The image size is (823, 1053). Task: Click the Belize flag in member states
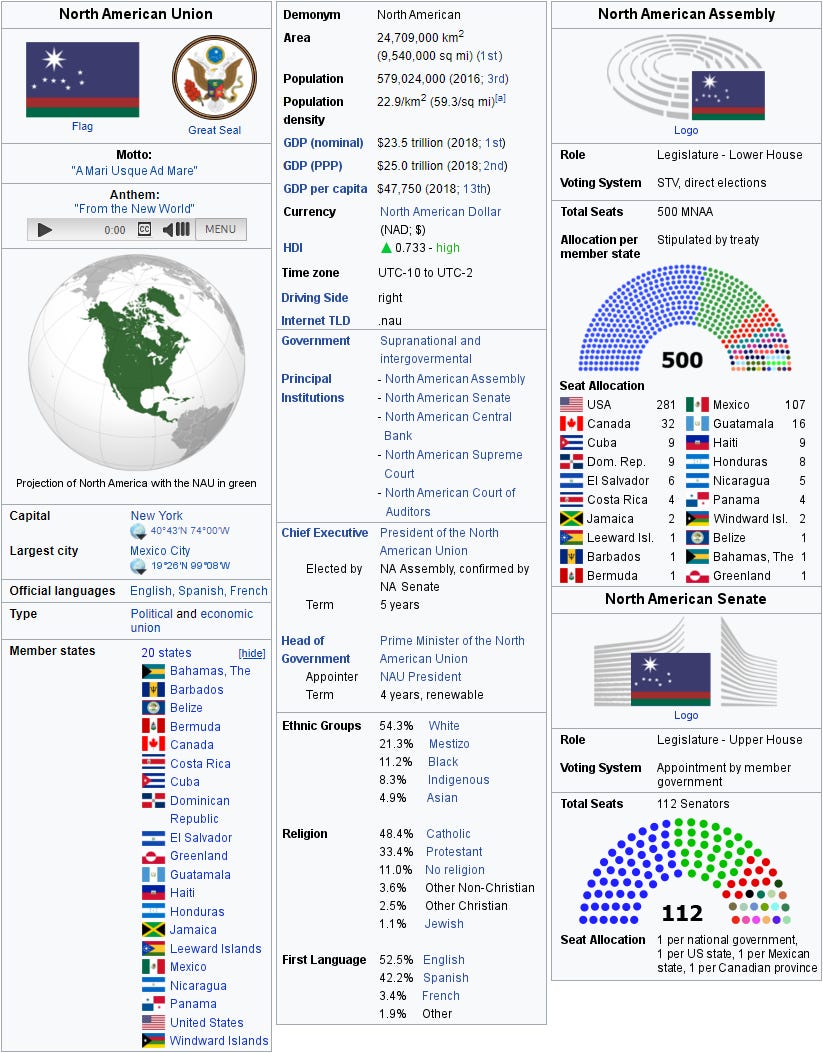153,708
